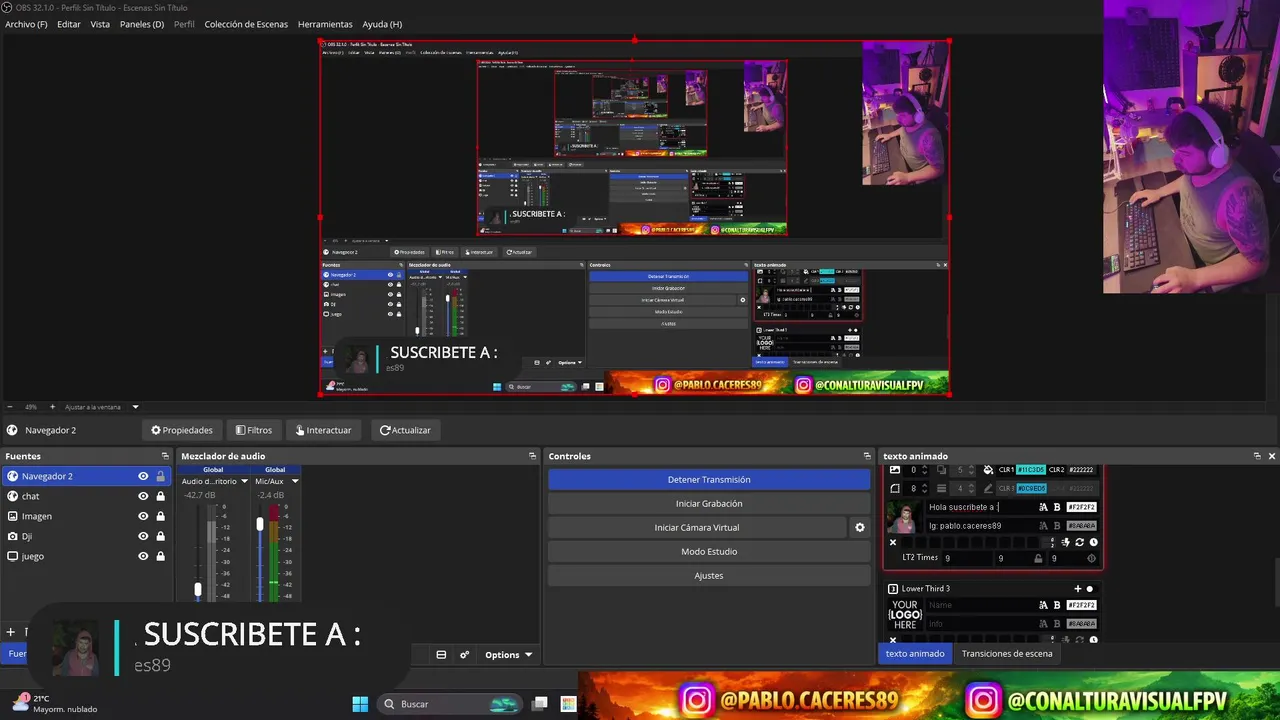Float the Mezclador de audio dock
Screen dimensions: 1280x720
click(532, 456)
